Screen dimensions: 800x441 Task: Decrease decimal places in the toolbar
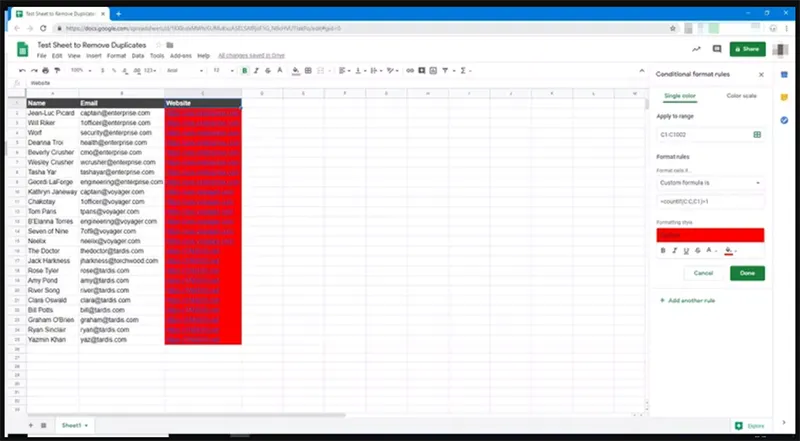[x=125, y=70]
